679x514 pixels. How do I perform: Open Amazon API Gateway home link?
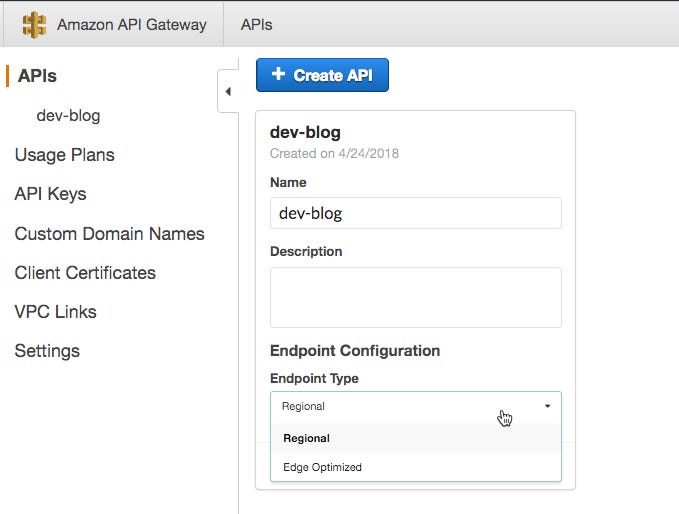pos(132,25)
